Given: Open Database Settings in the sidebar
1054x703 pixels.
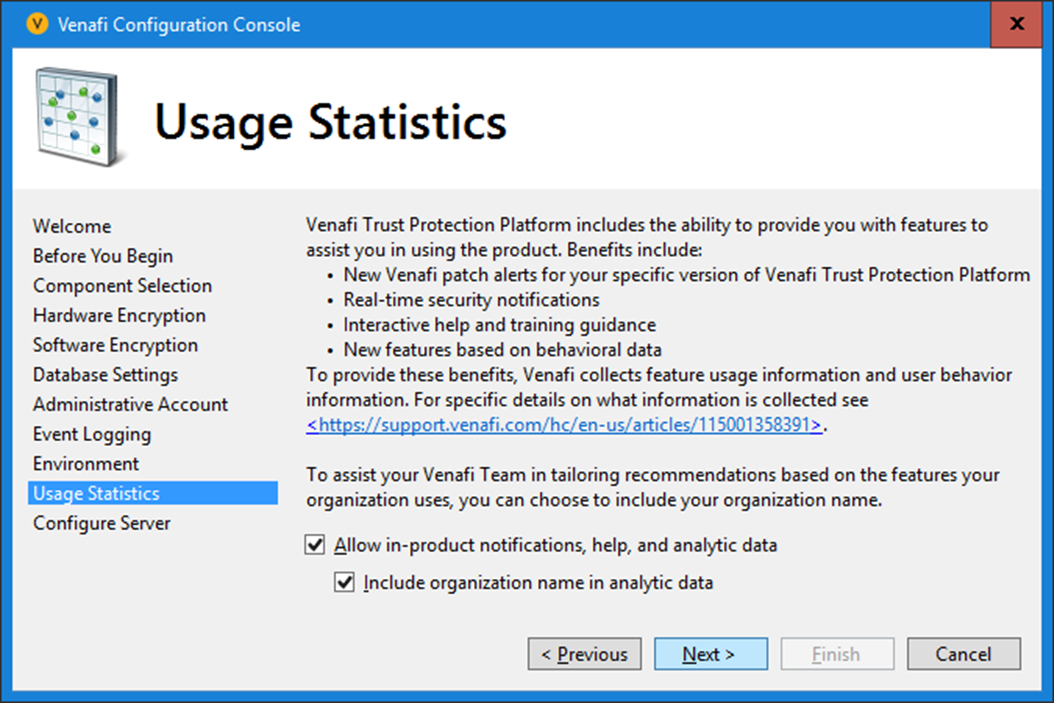Looking at the screenshot, I should [x=105, y=375].
